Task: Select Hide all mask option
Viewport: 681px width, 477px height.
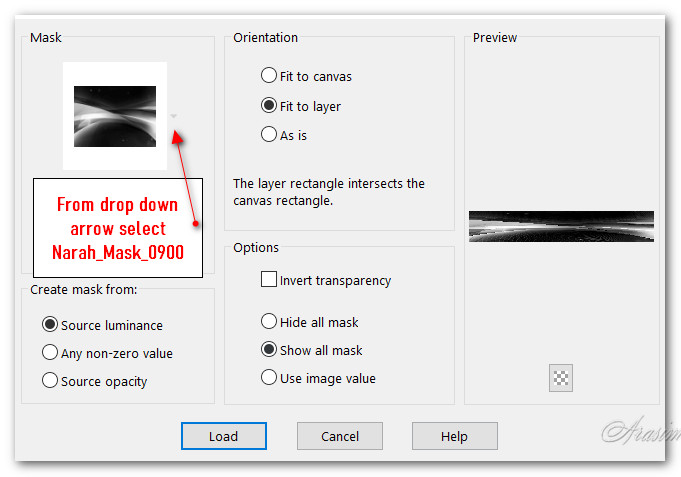Action: [x=269, y=322]
